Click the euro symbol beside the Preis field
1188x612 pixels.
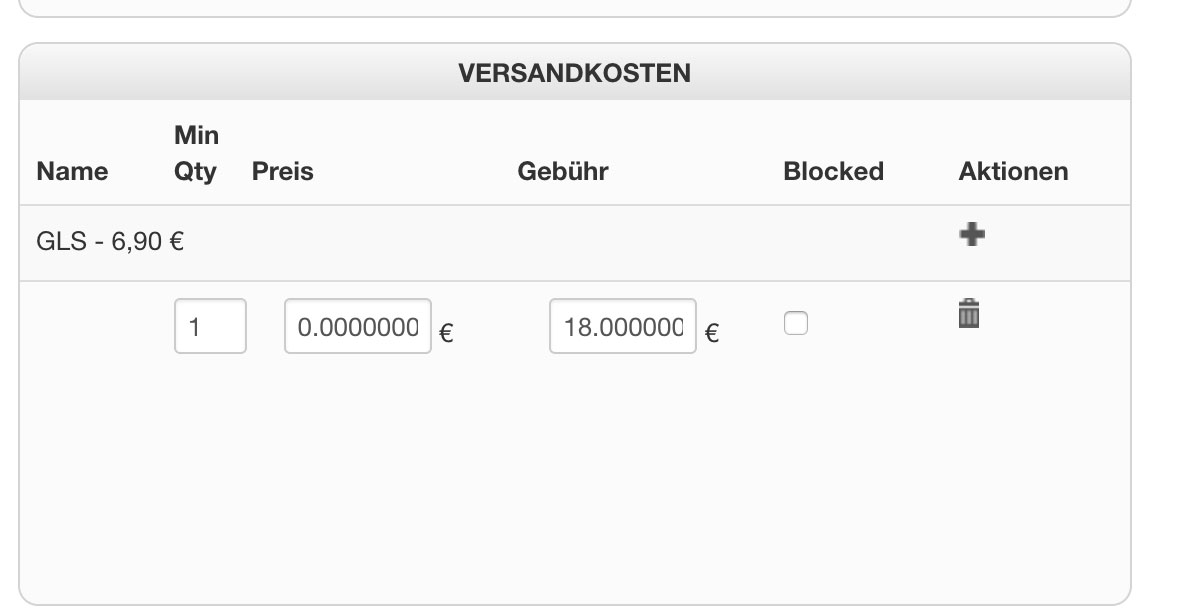click(x=446, y=333)
